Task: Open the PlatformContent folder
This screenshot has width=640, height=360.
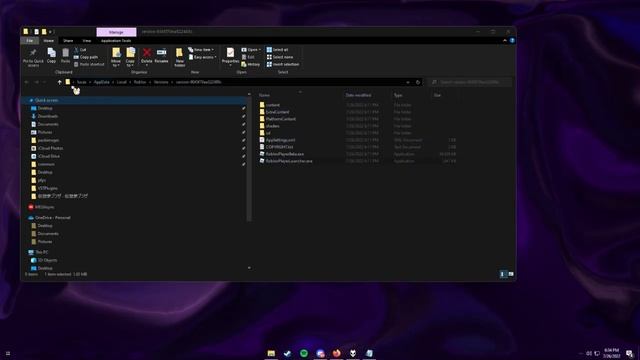Action: point(281,119)
